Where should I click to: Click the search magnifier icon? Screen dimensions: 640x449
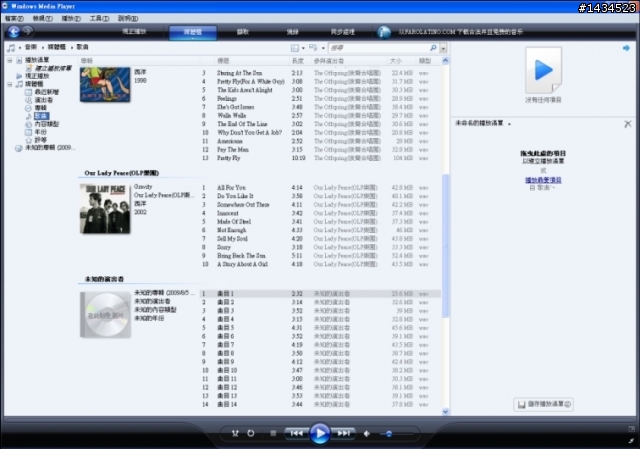433,48
